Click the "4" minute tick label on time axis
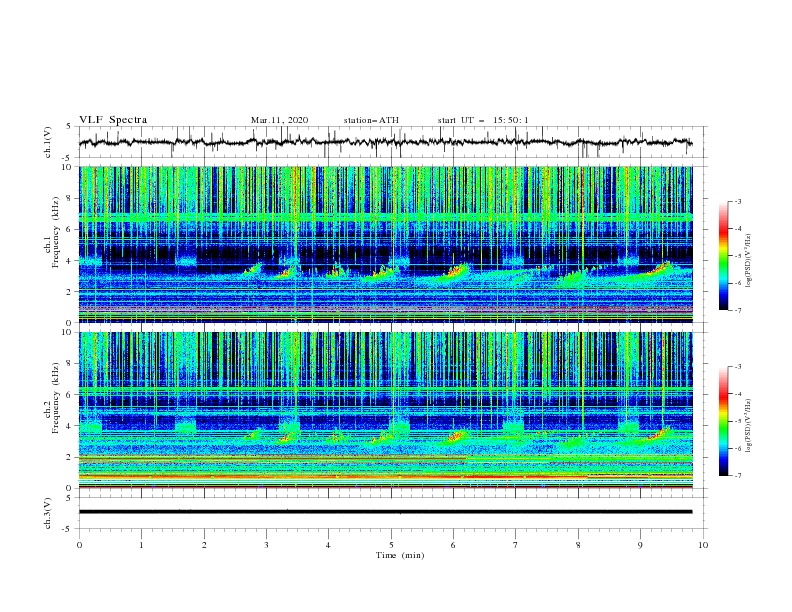 coord(329,545)
